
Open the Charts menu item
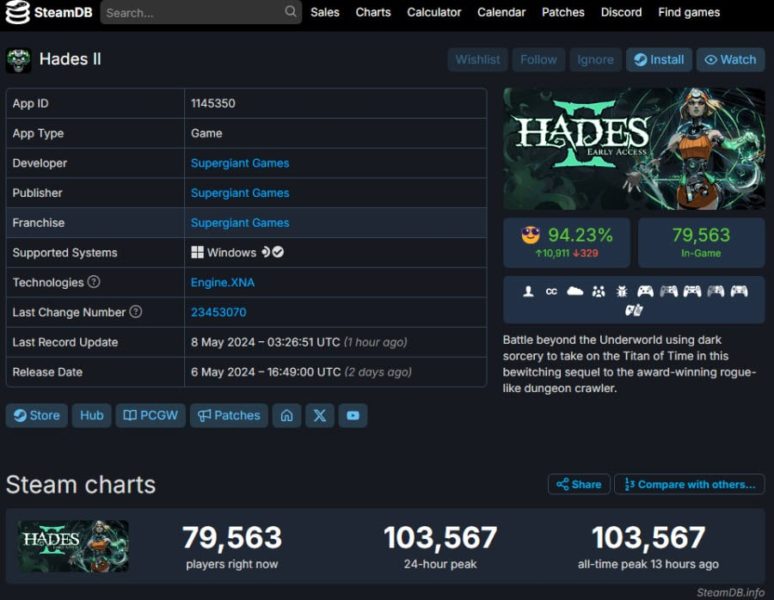click(x=373, y=12)
